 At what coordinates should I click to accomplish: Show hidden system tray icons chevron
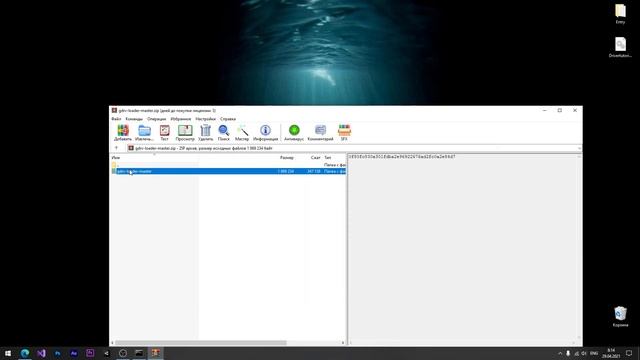[x=560, y=353]
